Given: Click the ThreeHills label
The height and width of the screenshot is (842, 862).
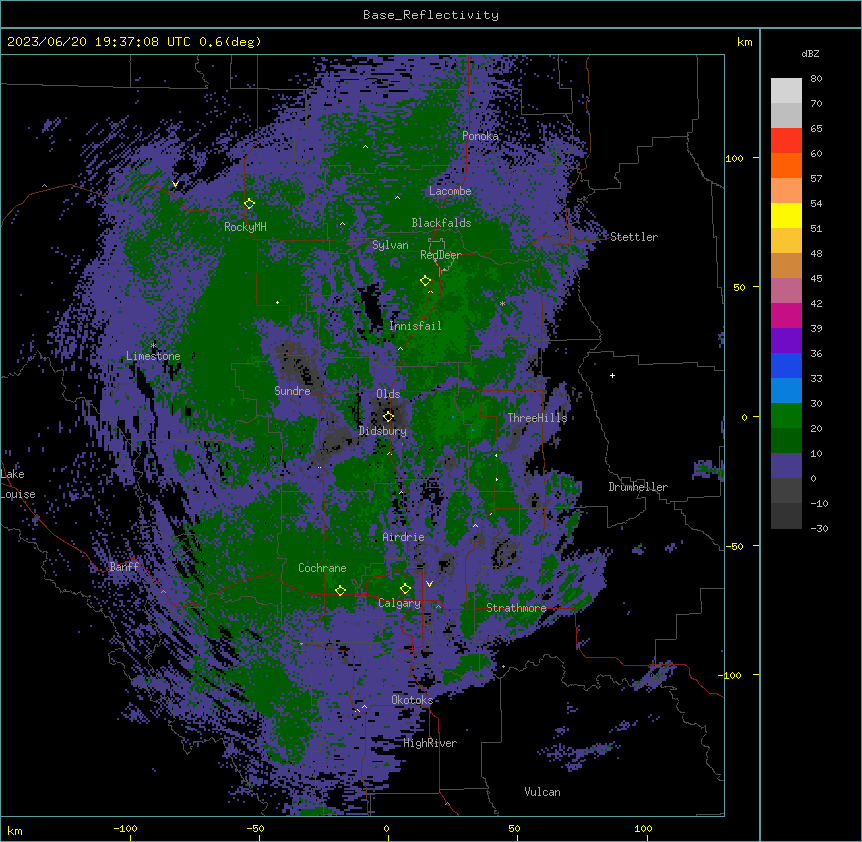Looking at the screenshot, I should (537, 418).
